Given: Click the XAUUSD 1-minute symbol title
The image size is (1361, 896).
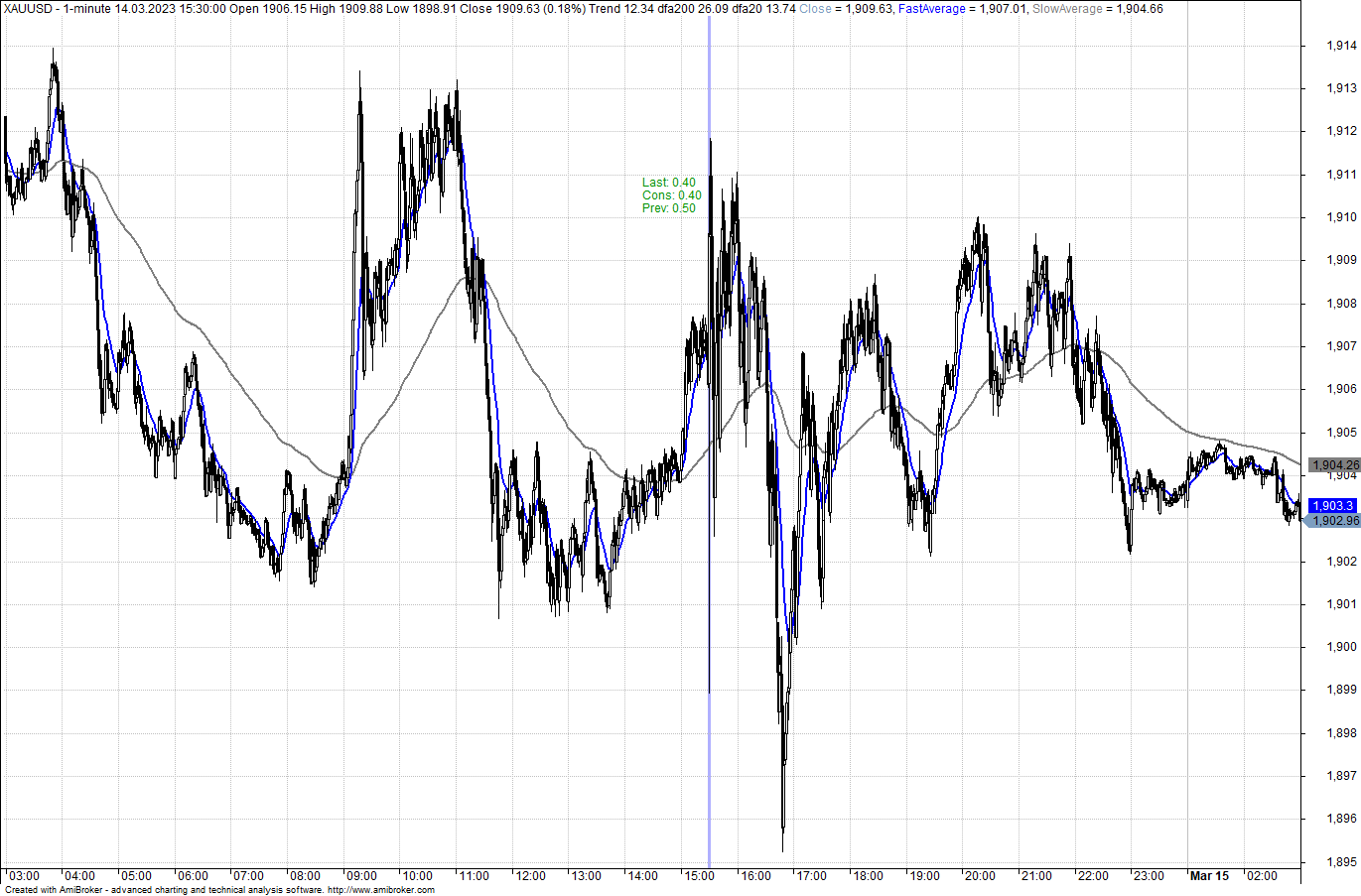Looking at the screenshot, I should pos(57,9).
